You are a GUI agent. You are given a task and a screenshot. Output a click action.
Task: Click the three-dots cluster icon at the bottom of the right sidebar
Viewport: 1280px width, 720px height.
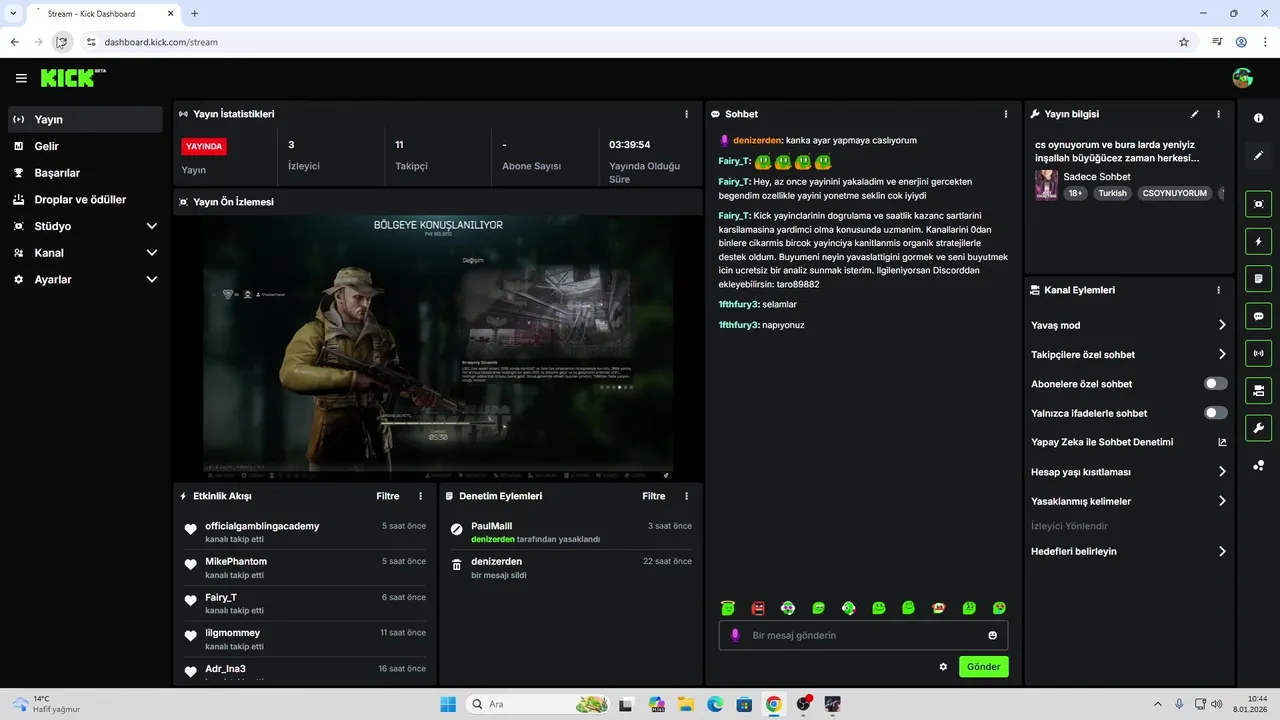[x=1258, y=466]
